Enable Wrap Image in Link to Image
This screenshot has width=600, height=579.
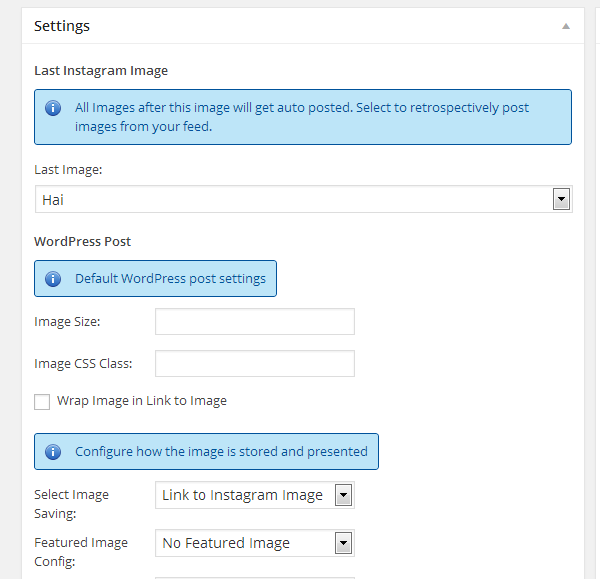(42, 402)
